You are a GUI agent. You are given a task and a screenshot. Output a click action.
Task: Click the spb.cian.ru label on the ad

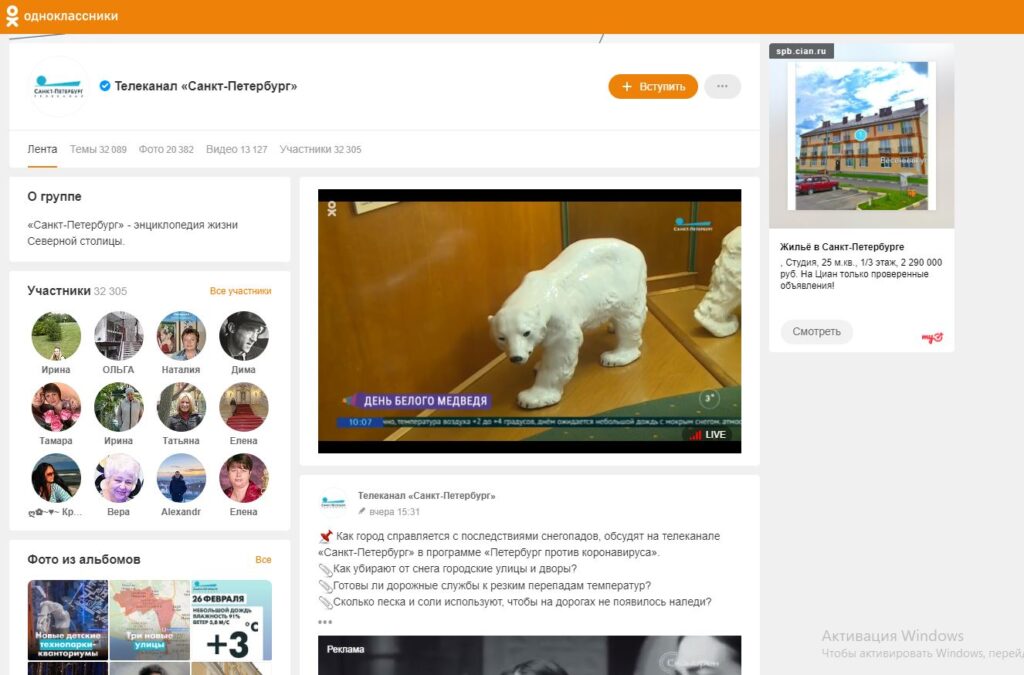click(x=801, y=51)
